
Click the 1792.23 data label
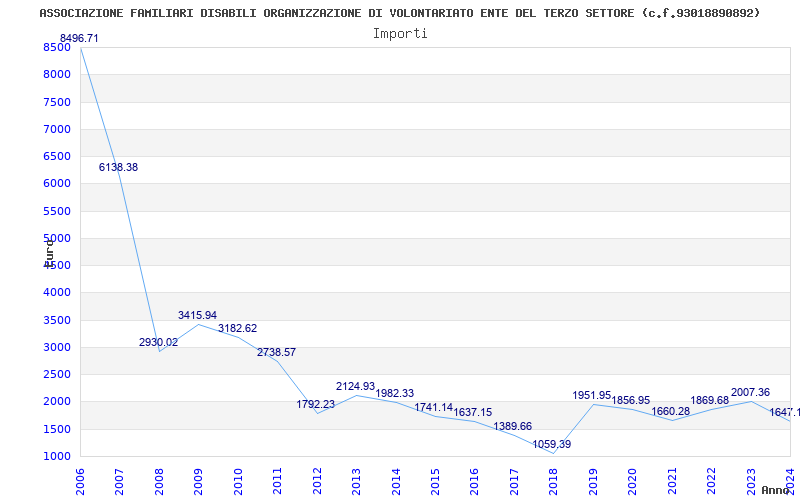(316, 405)
